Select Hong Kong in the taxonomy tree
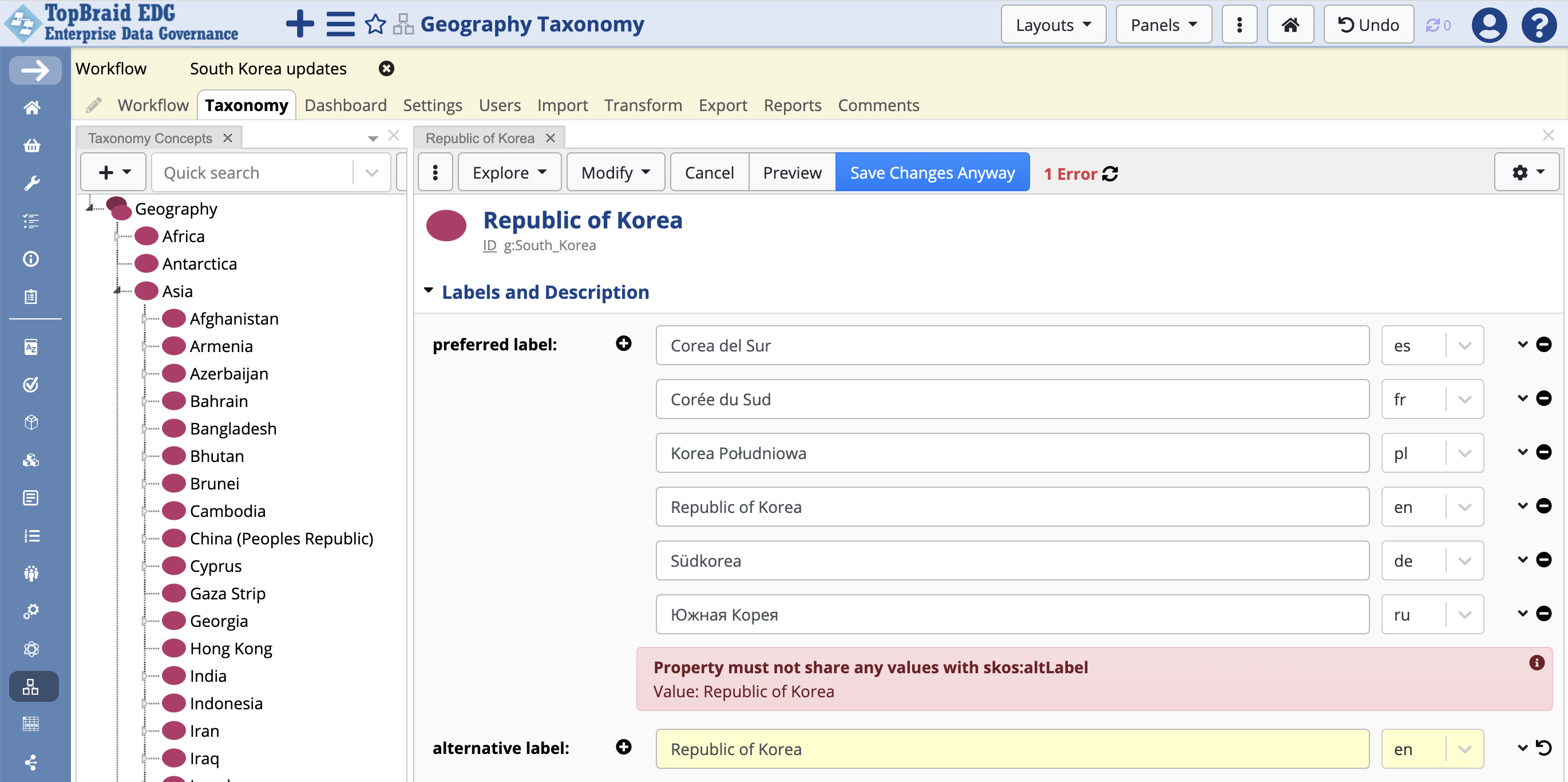 click(x=231, y=649)
